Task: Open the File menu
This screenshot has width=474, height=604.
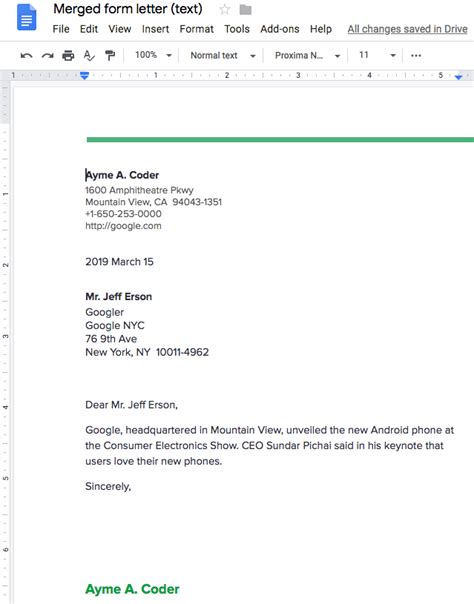Action: point(61,29)
